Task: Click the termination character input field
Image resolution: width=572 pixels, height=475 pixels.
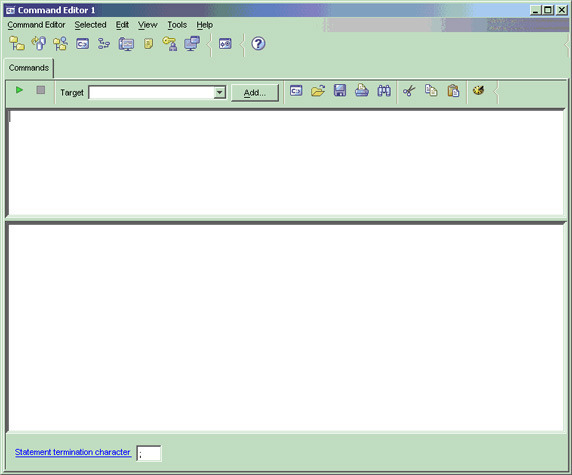Action: click(x=149, y=453)
